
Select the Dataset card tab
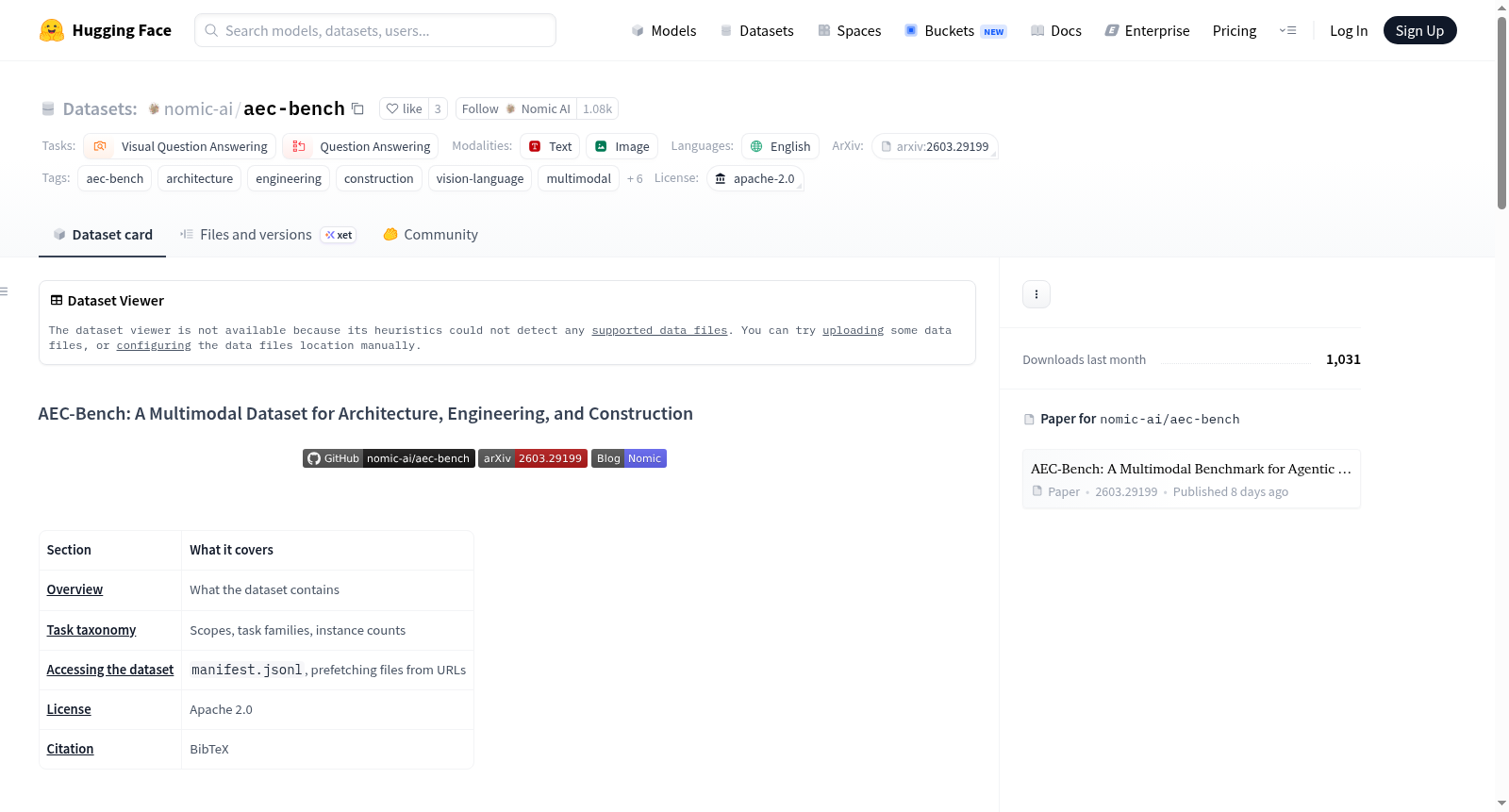[102, 235]
